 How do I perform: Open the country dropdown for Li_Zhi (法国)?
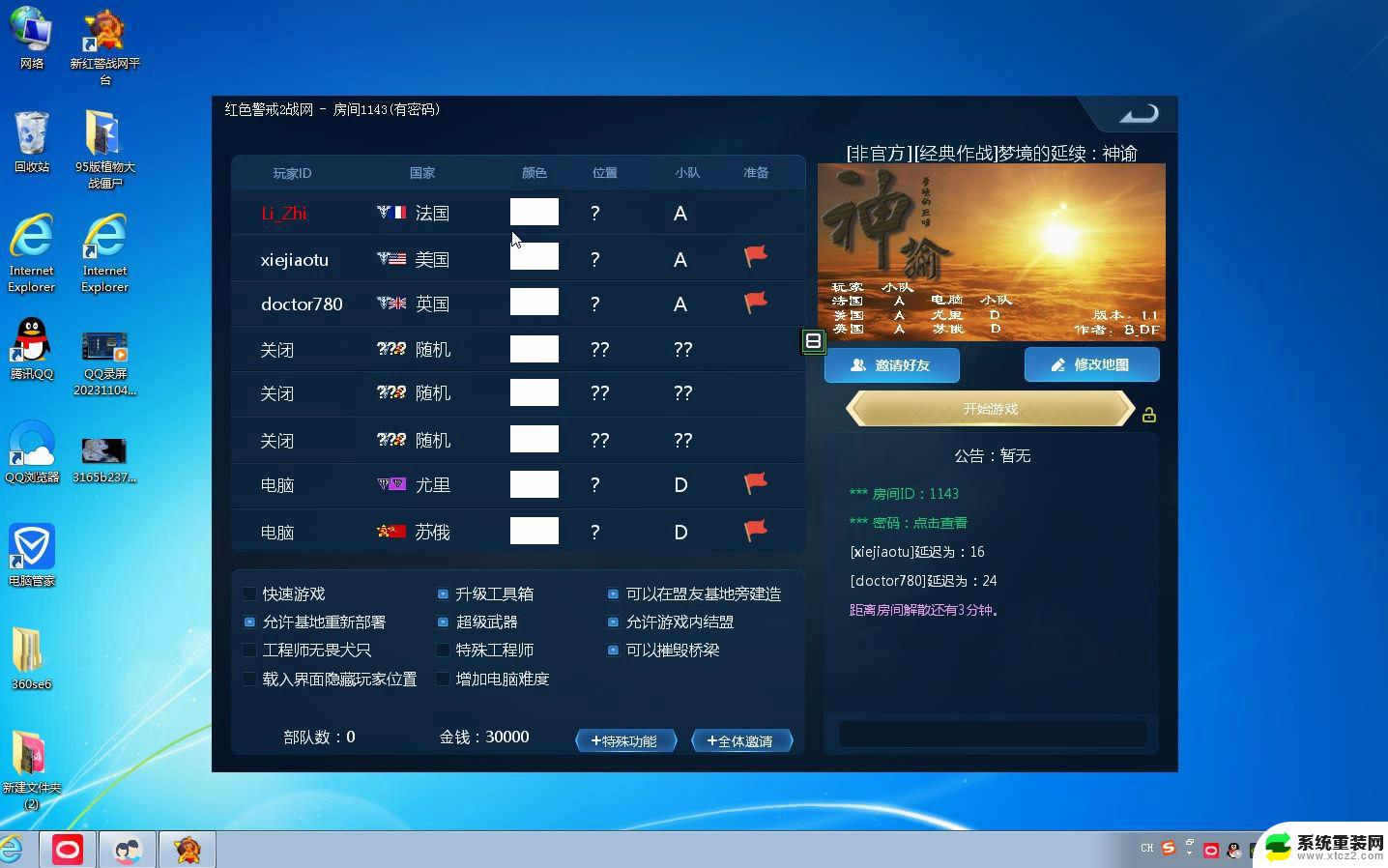point(414,213)
